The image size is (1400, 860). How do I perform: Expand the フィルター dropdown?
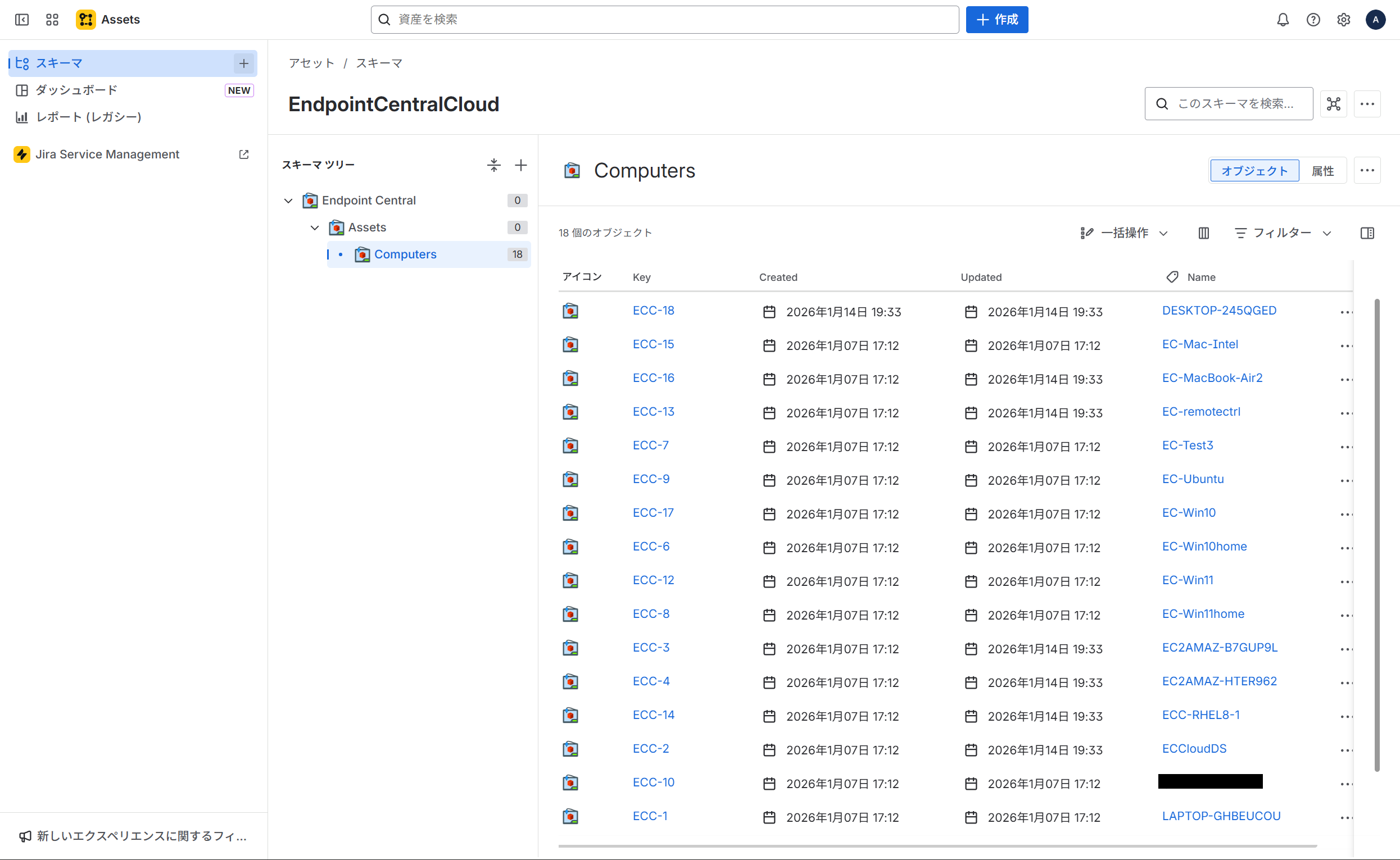coord(1283,233)
